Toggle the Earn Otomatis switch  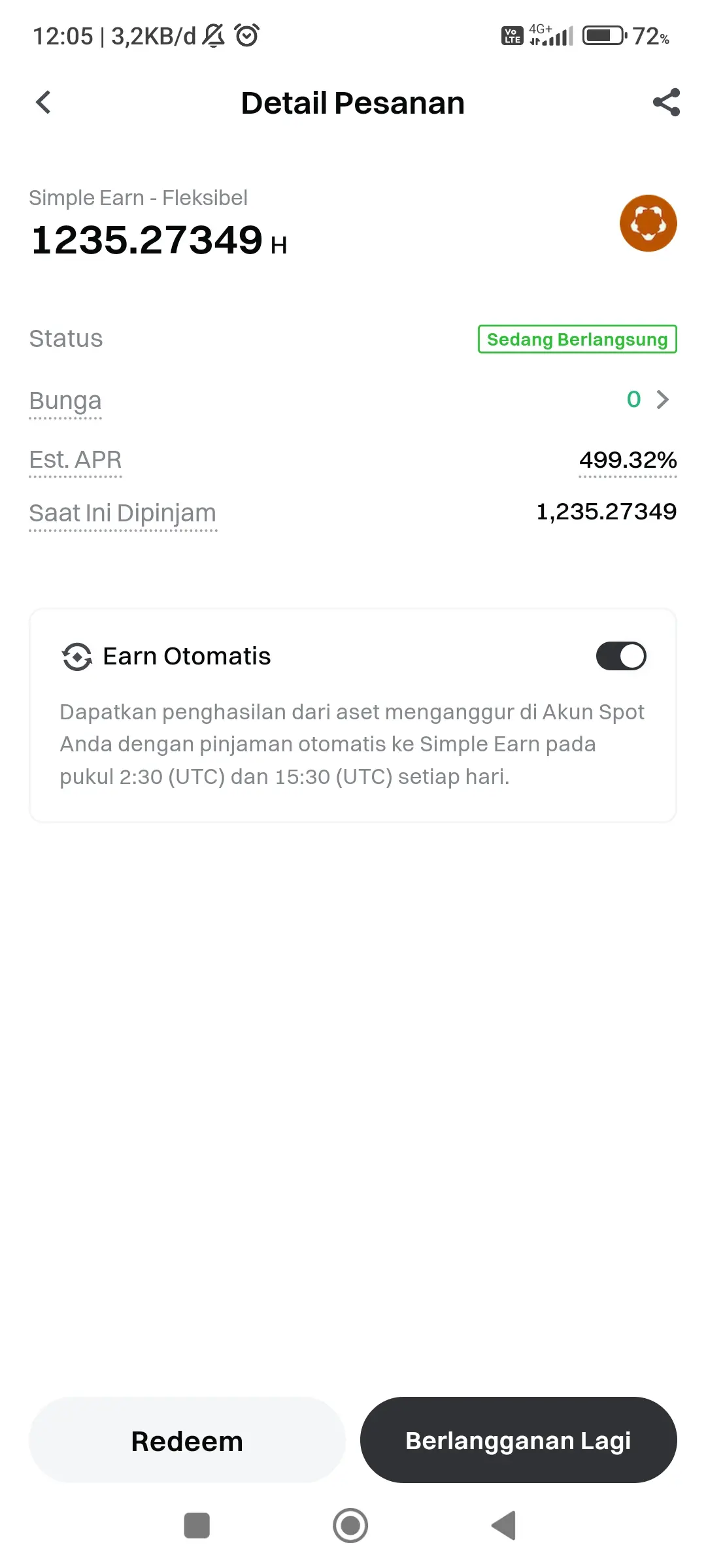pyautogui.click(x=621, y=656)
